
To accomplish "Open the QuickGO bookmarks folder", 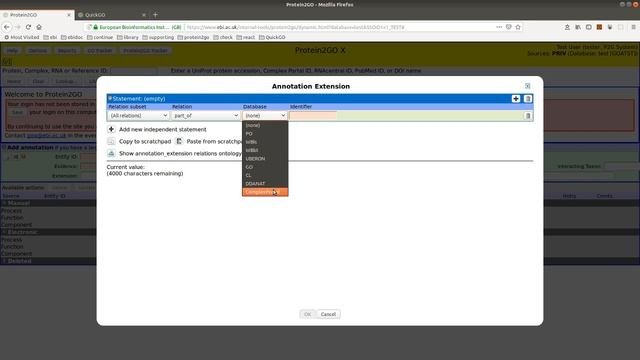I will click(272, 37).
